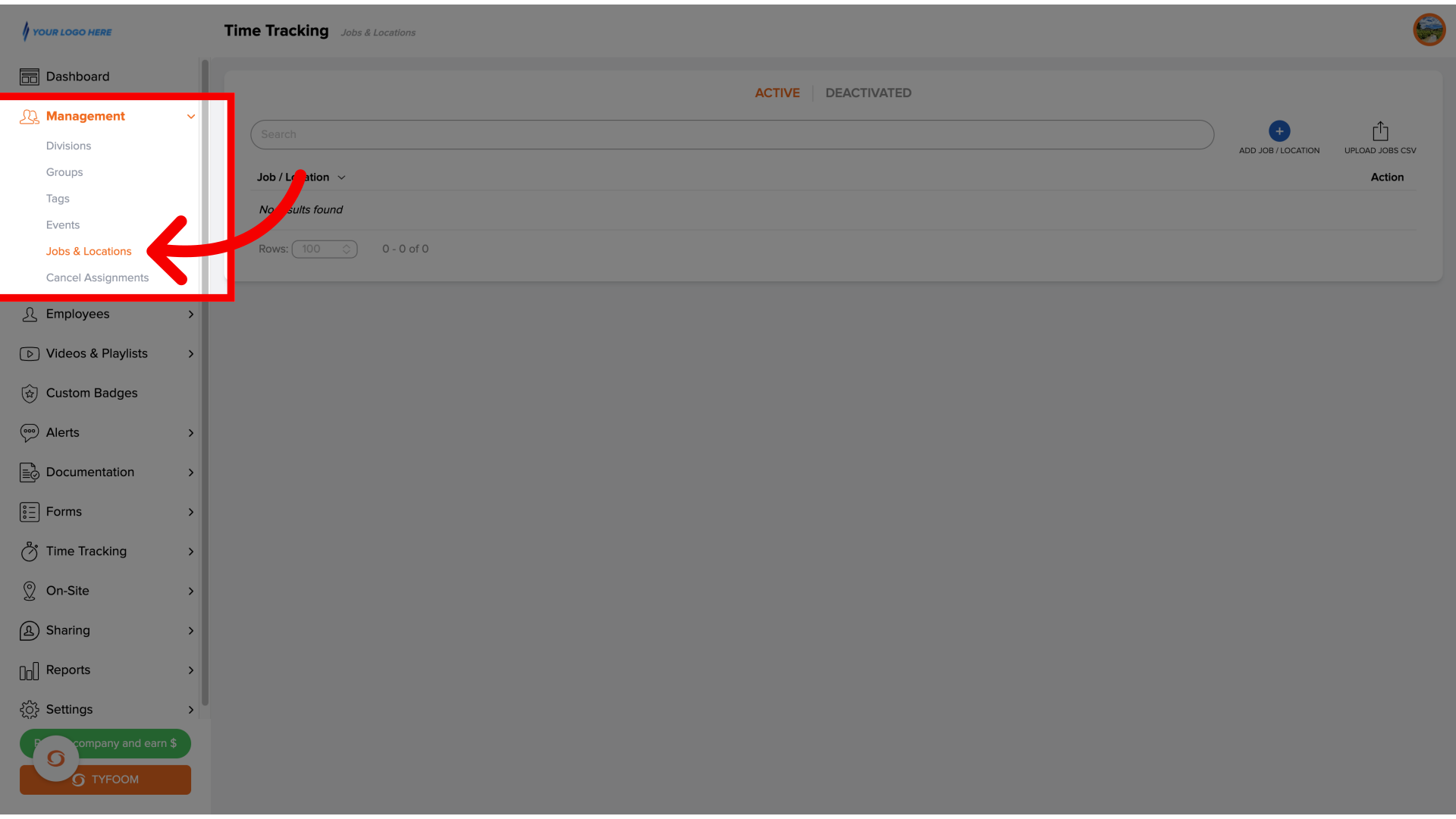Click the Sharing sidebar icon
Viewport: 1456px width, 819px height.
pos(29,631)
